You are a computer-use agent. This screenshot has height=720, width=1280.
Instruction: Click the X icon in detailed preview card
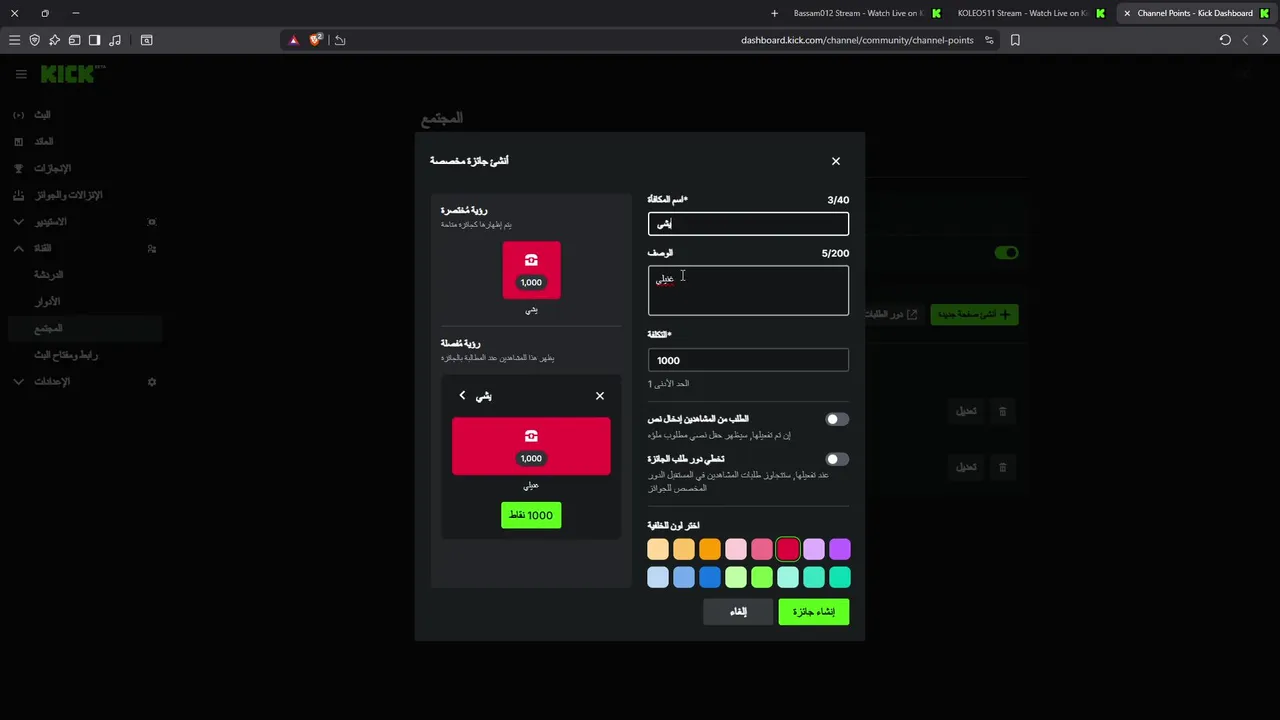click(600, 396)
